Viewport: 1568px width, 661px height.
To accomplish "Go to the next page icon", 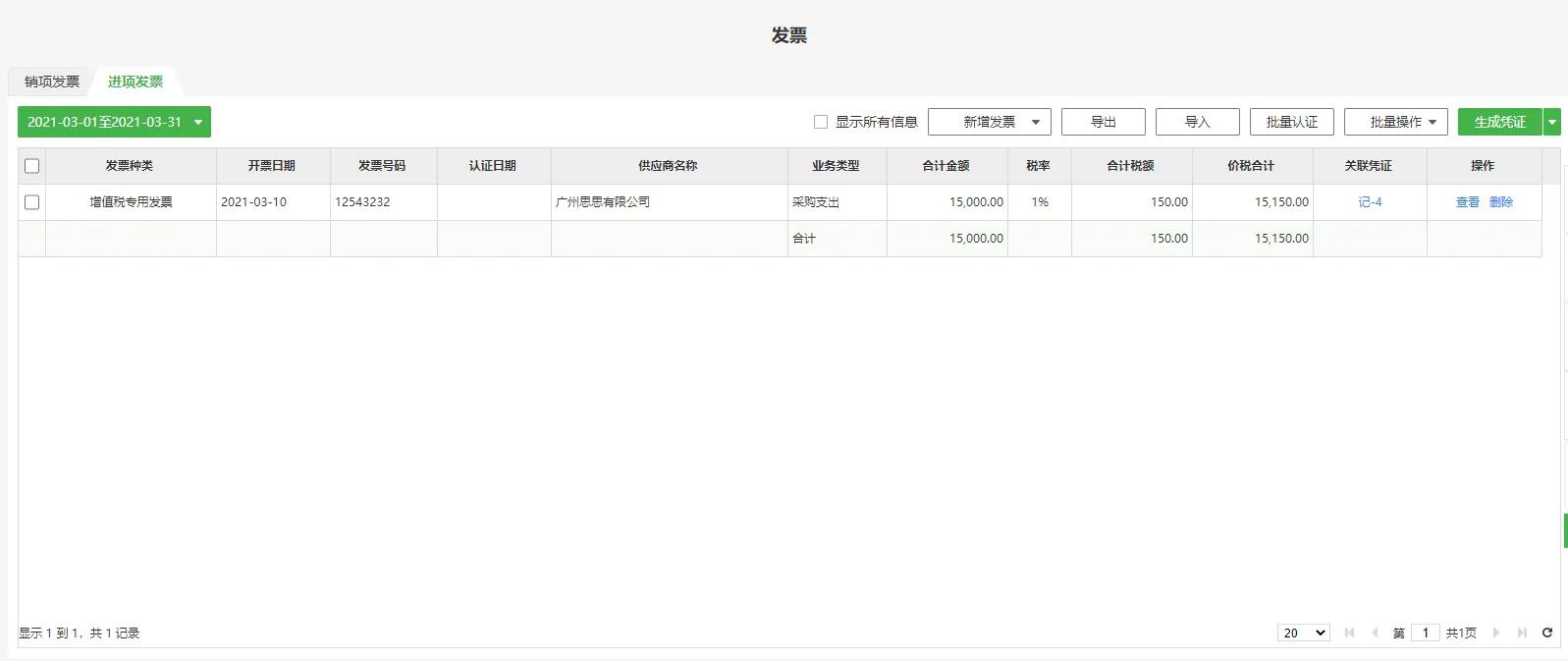I will (x=1496, y=633).
